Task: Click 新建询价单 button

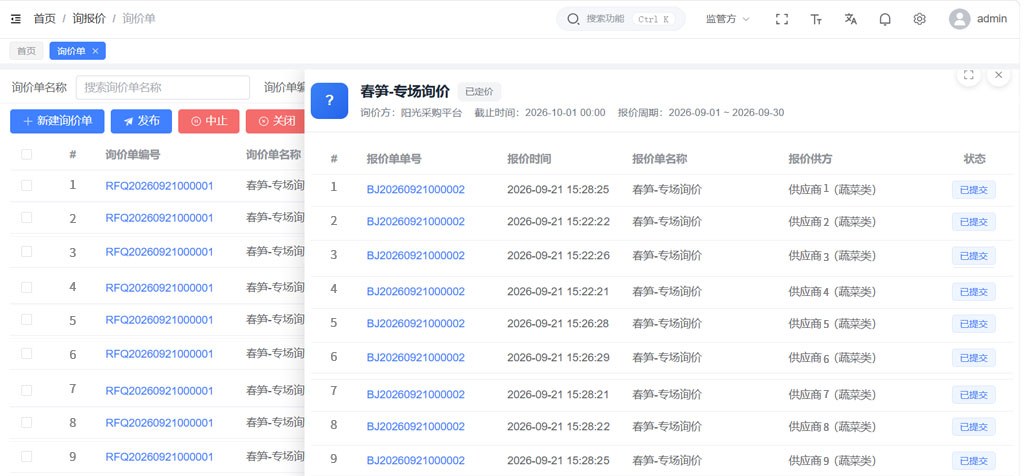Action: coord(57,121)
